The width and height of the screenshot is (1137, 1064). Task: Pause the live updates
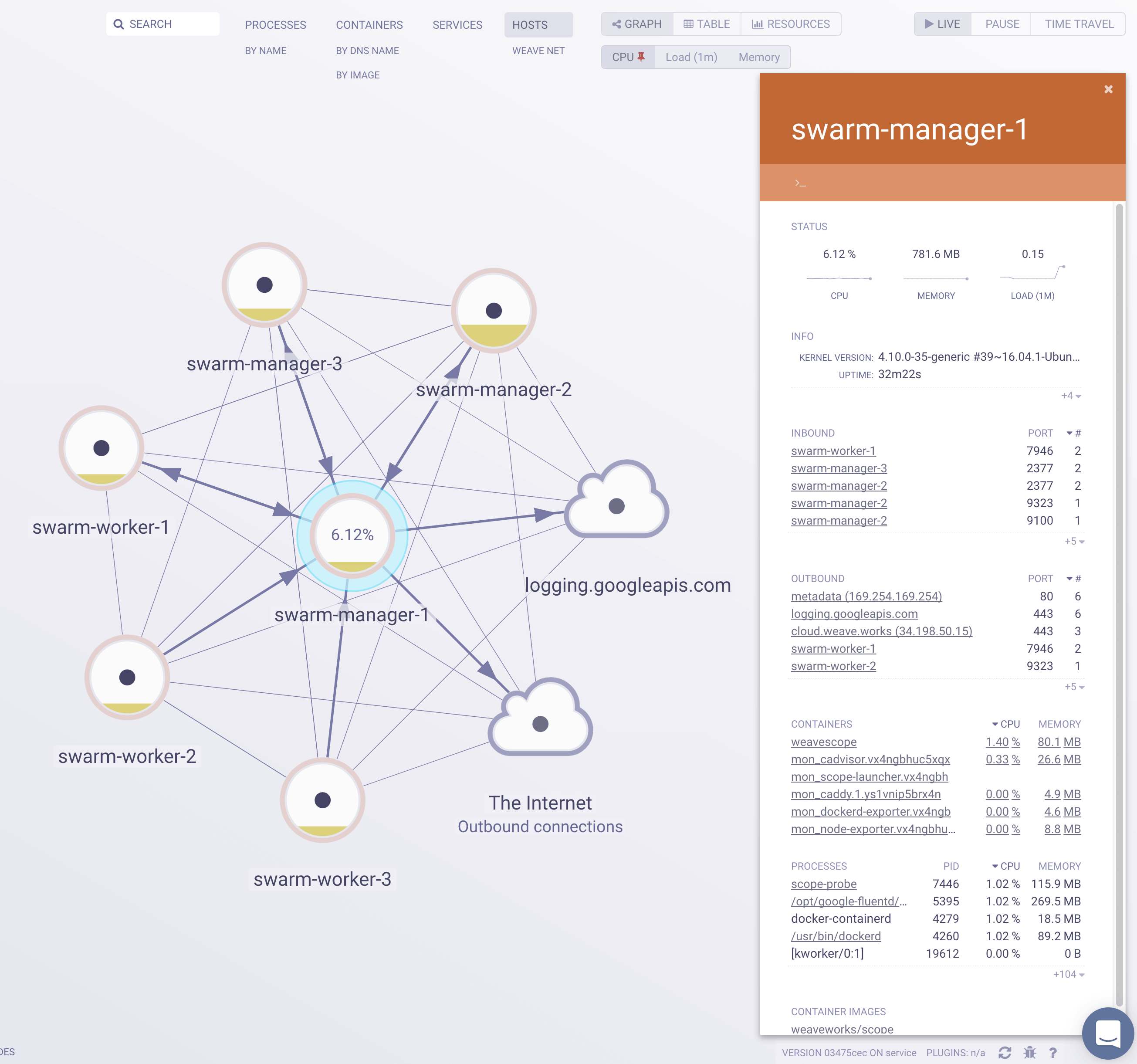tap(1002, 24)
